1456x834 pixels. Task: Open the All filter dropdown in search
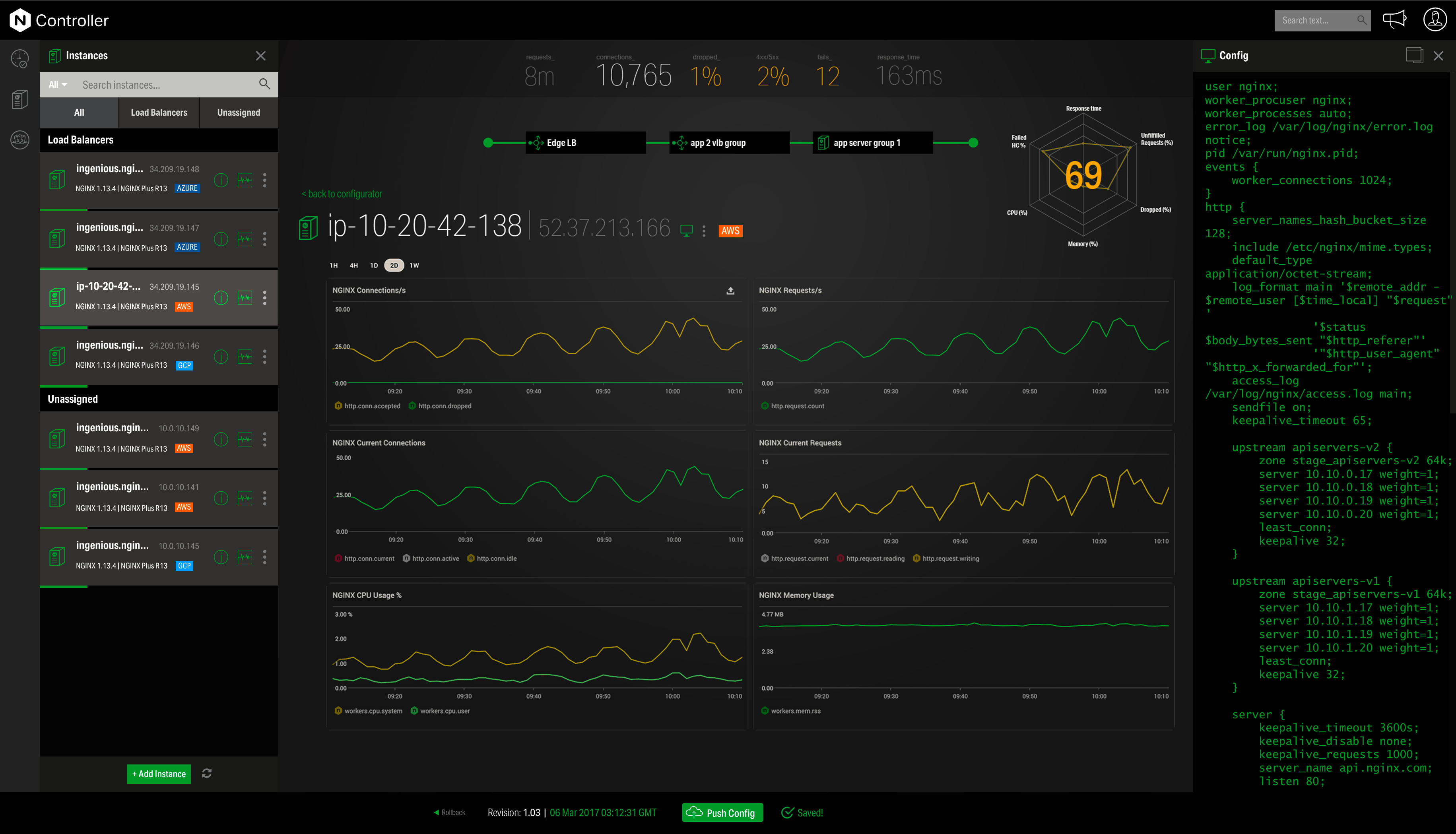click(x=58, y=85)
